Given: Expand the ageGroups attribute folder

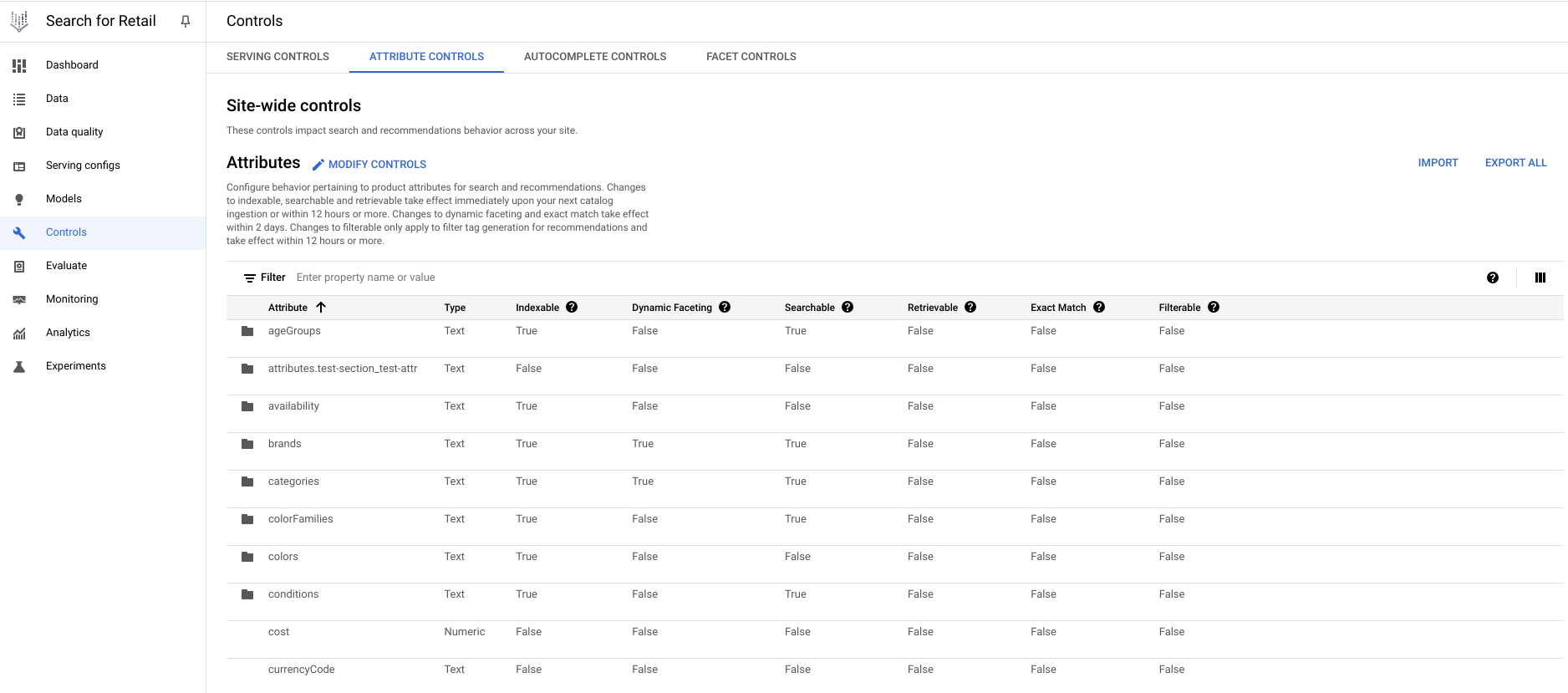Looking at the screenshot, I should coord(247,331).
